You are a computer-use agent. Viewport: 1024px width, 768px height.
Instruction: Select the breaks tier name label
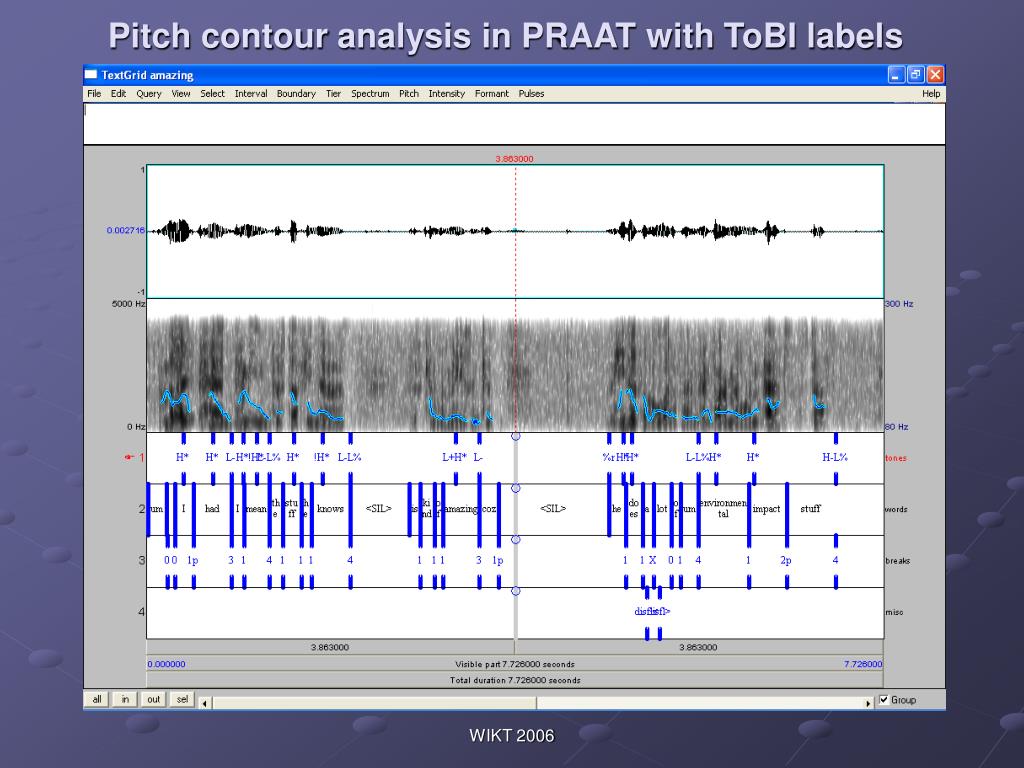(897, 560)
